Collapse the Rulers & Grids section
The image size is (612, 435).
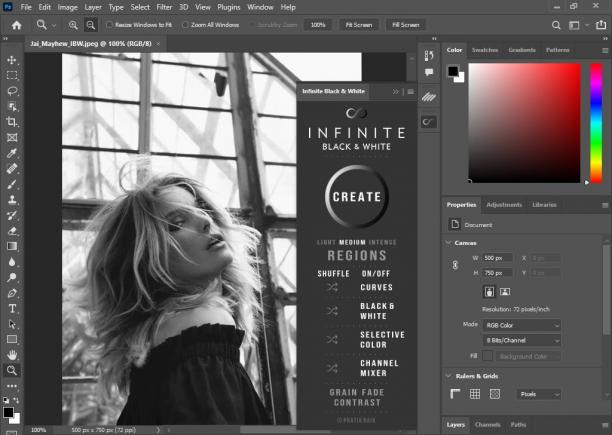[x=448, y=376]
